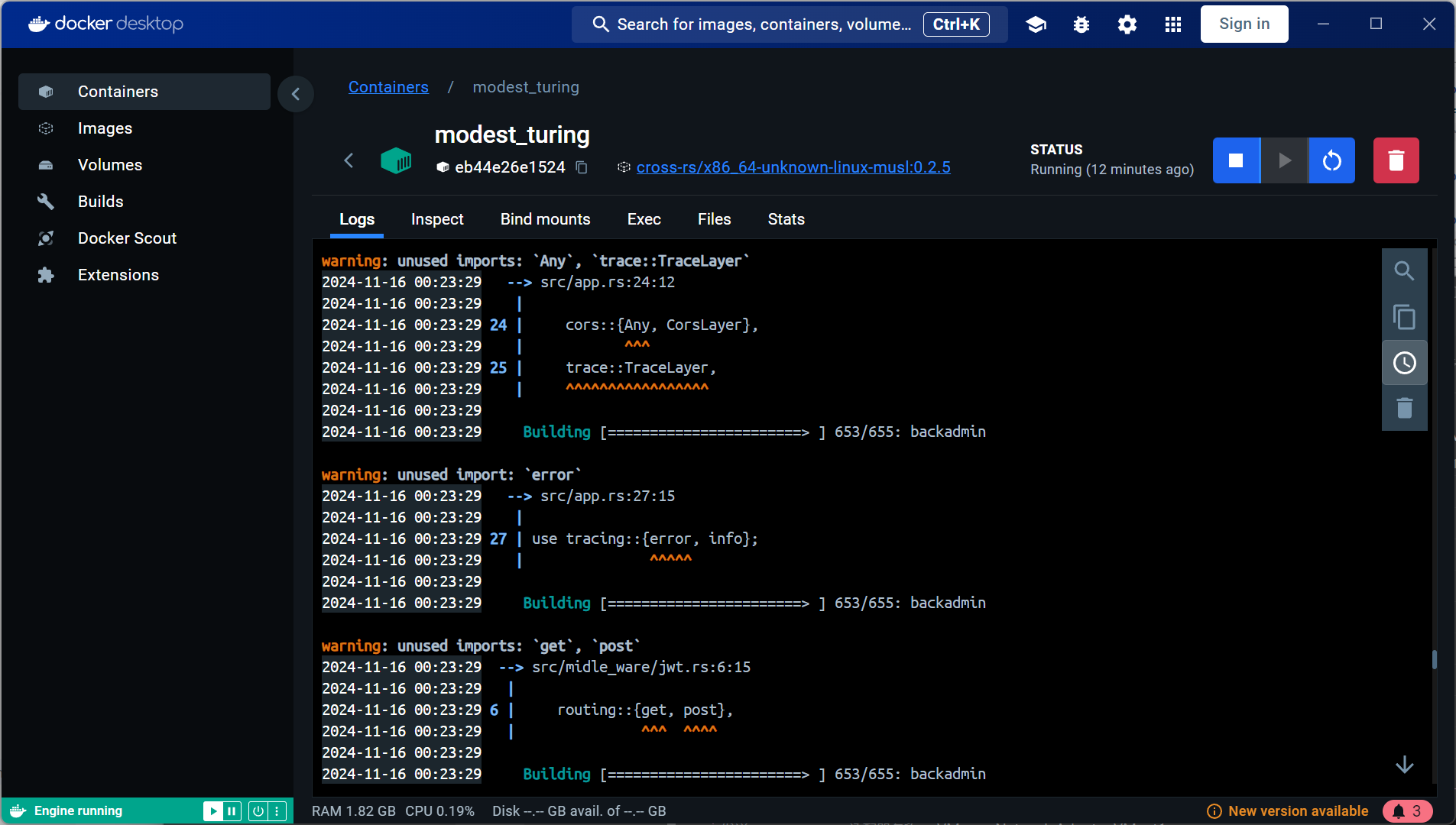The width and height of the screenshot is (1456, 825).
Task: Click the engine power/quit button
Action: point(258,810)
